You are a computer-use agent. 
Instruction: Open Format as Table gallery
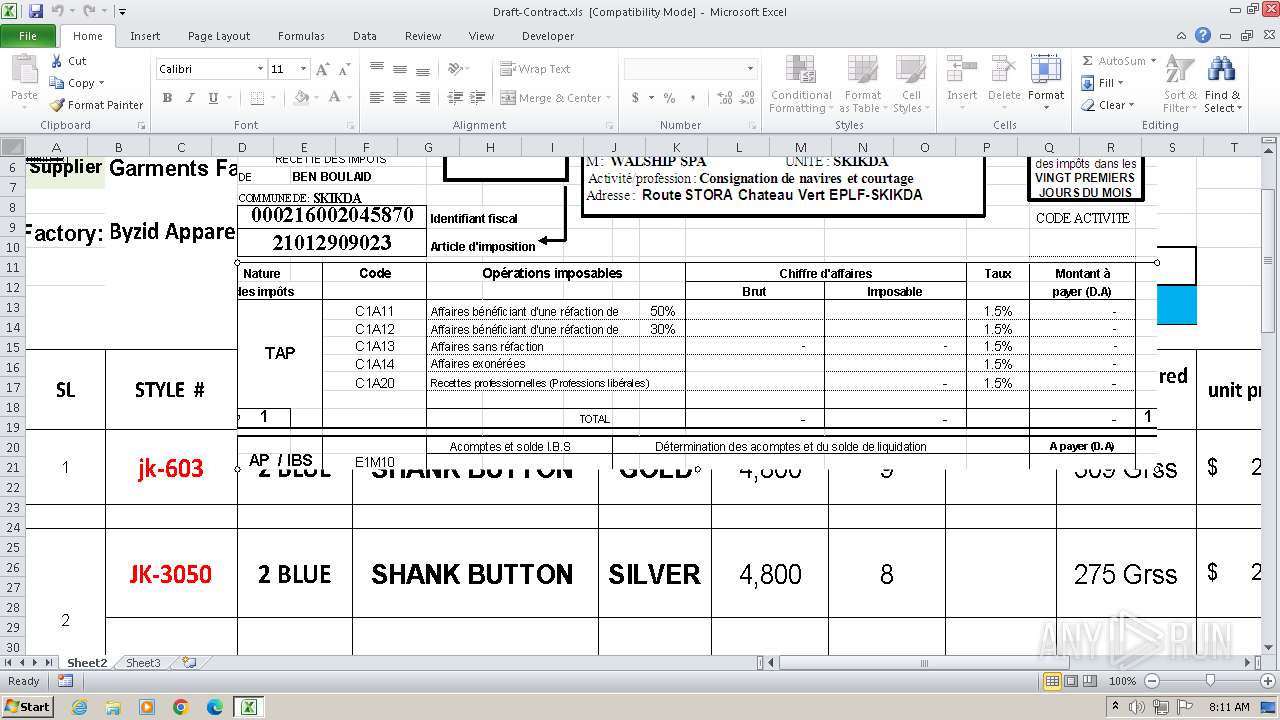click(x=862, y=85)
